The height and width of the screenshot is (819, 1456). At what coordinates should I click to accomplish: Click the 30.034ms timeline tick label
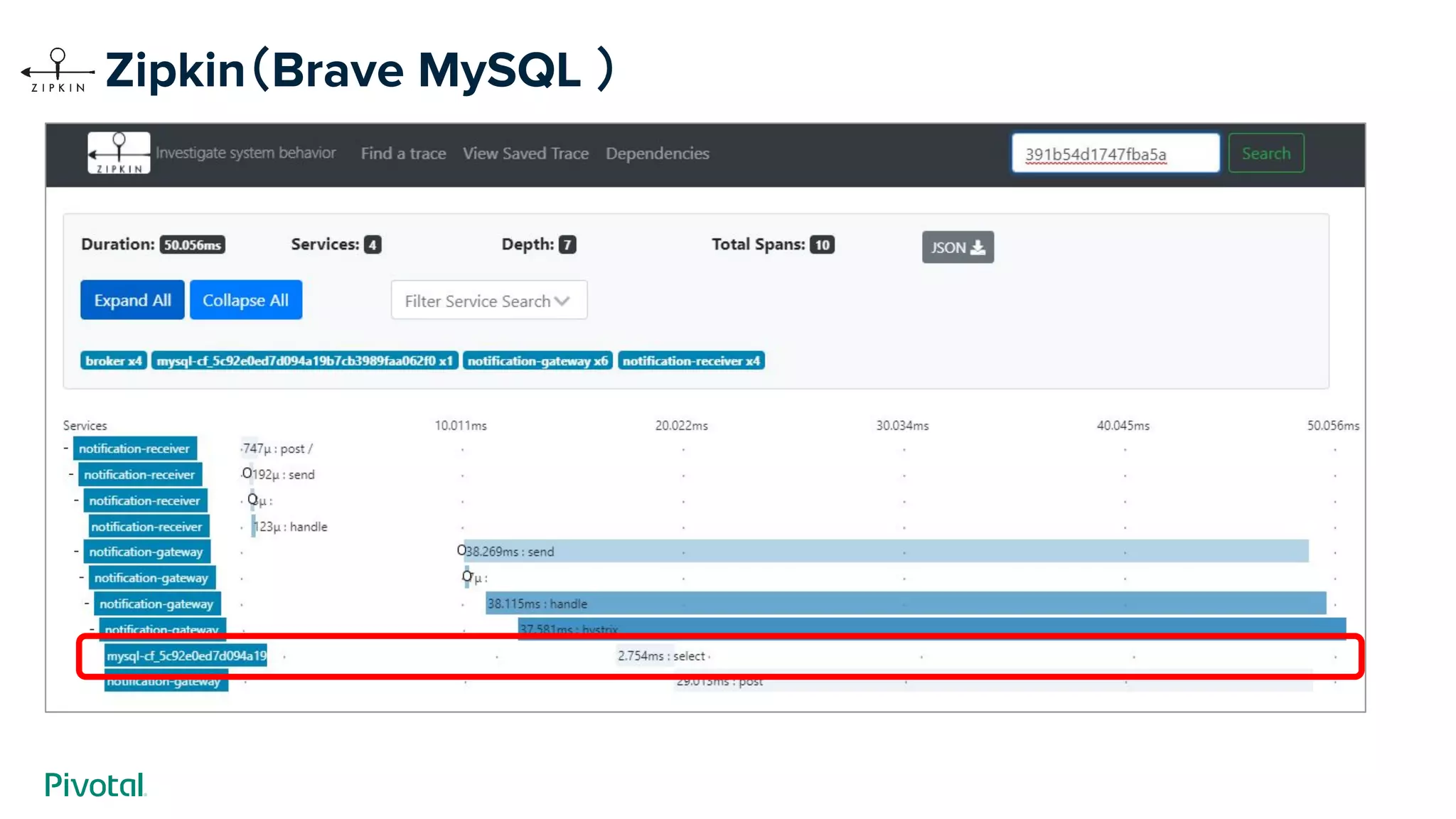click(902, 425)
